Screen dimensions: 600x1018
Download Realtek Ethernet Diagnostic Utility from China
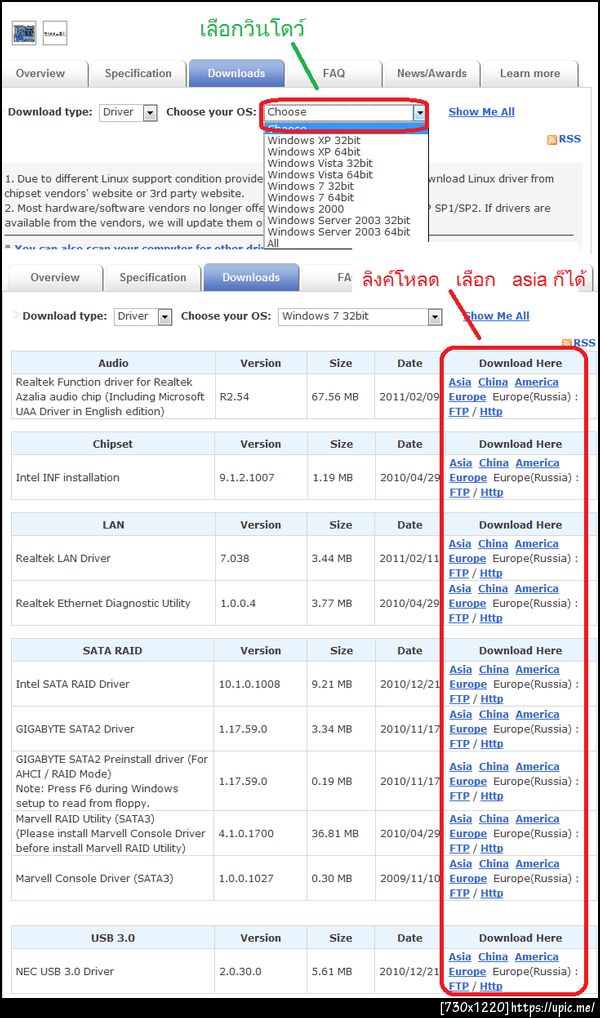494,589
